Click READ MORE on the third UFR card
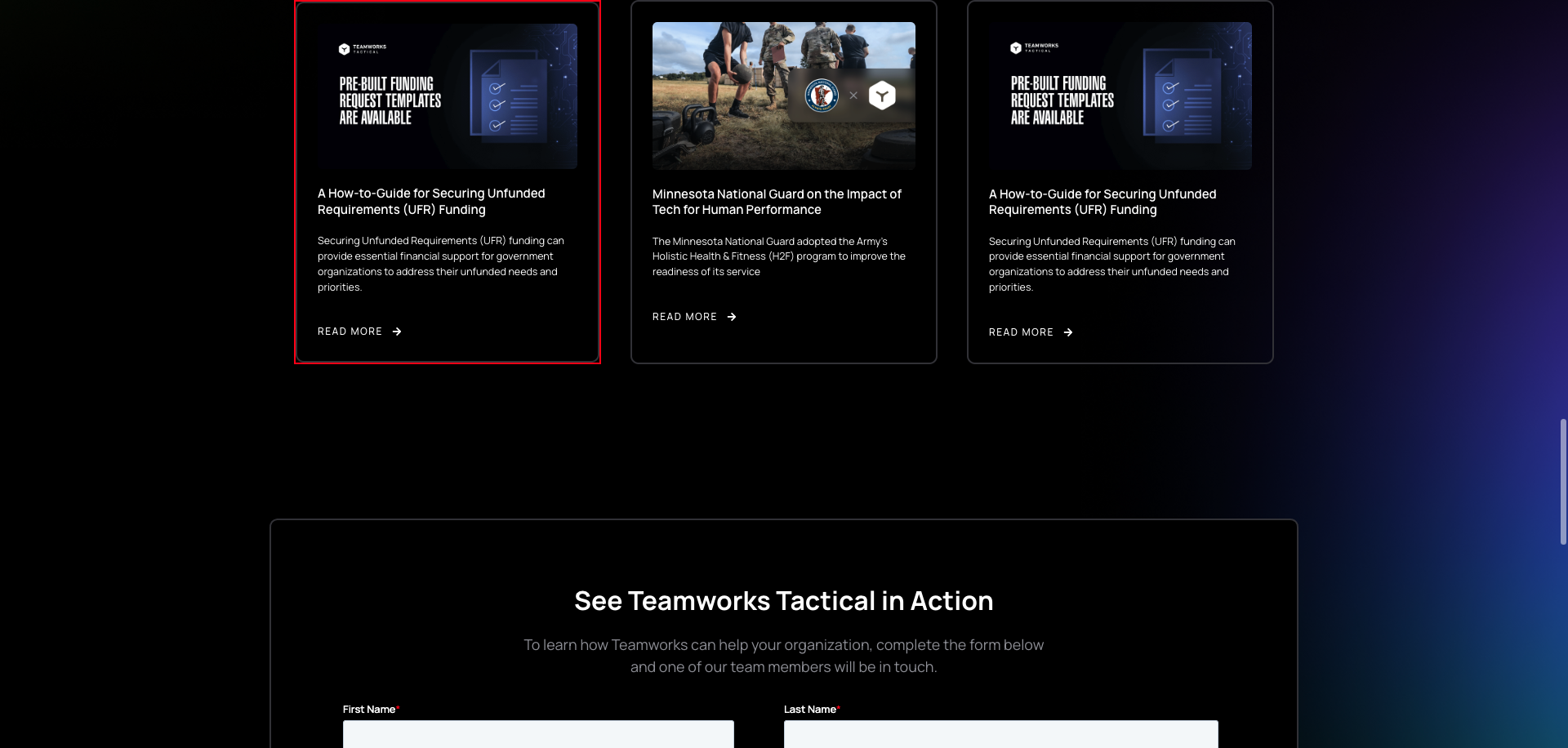Image resolution: width=1568 pixels, height=748 pixels. coord(1021,332)
